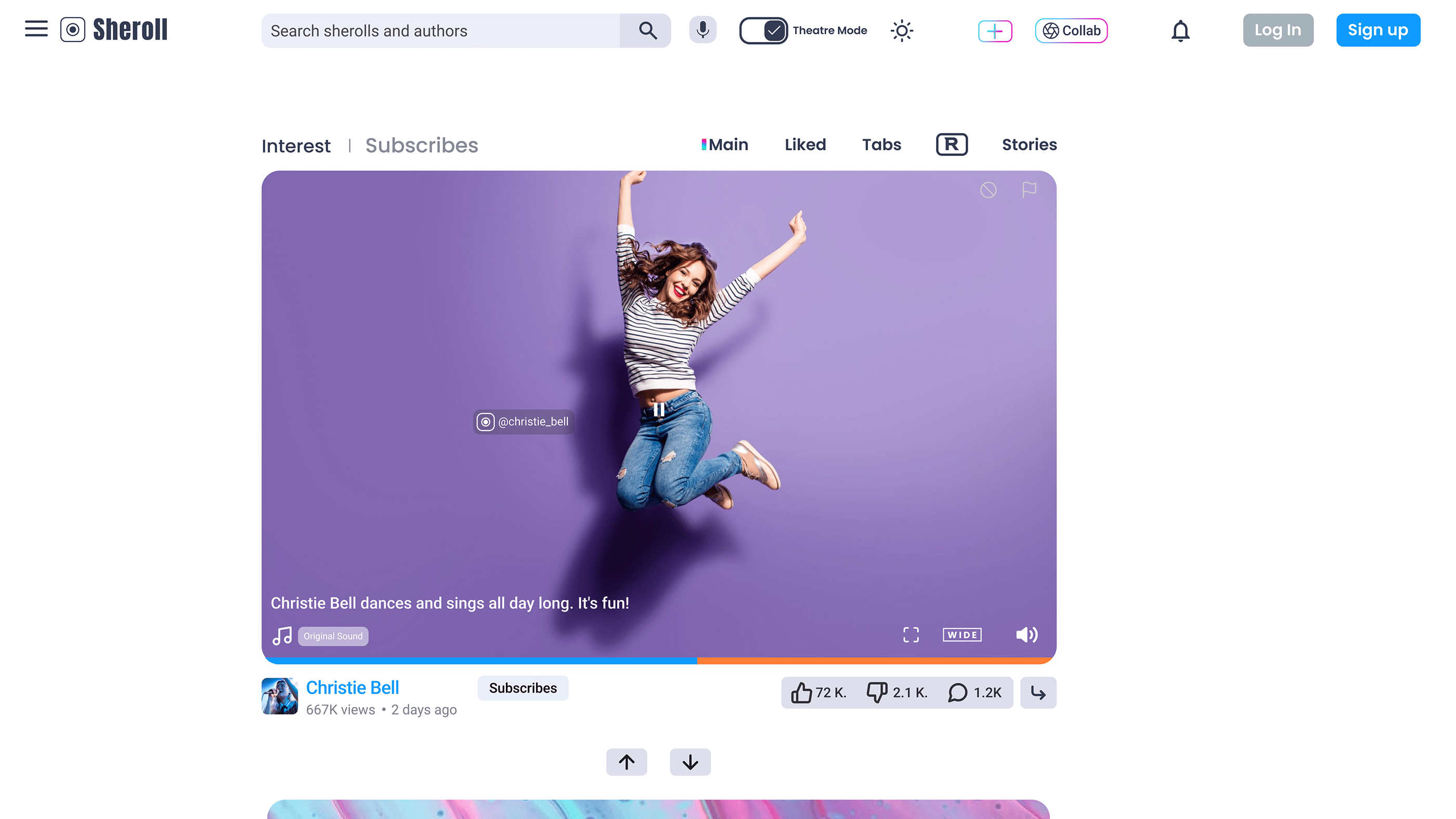Click the Sign up button

[1377, 30]
